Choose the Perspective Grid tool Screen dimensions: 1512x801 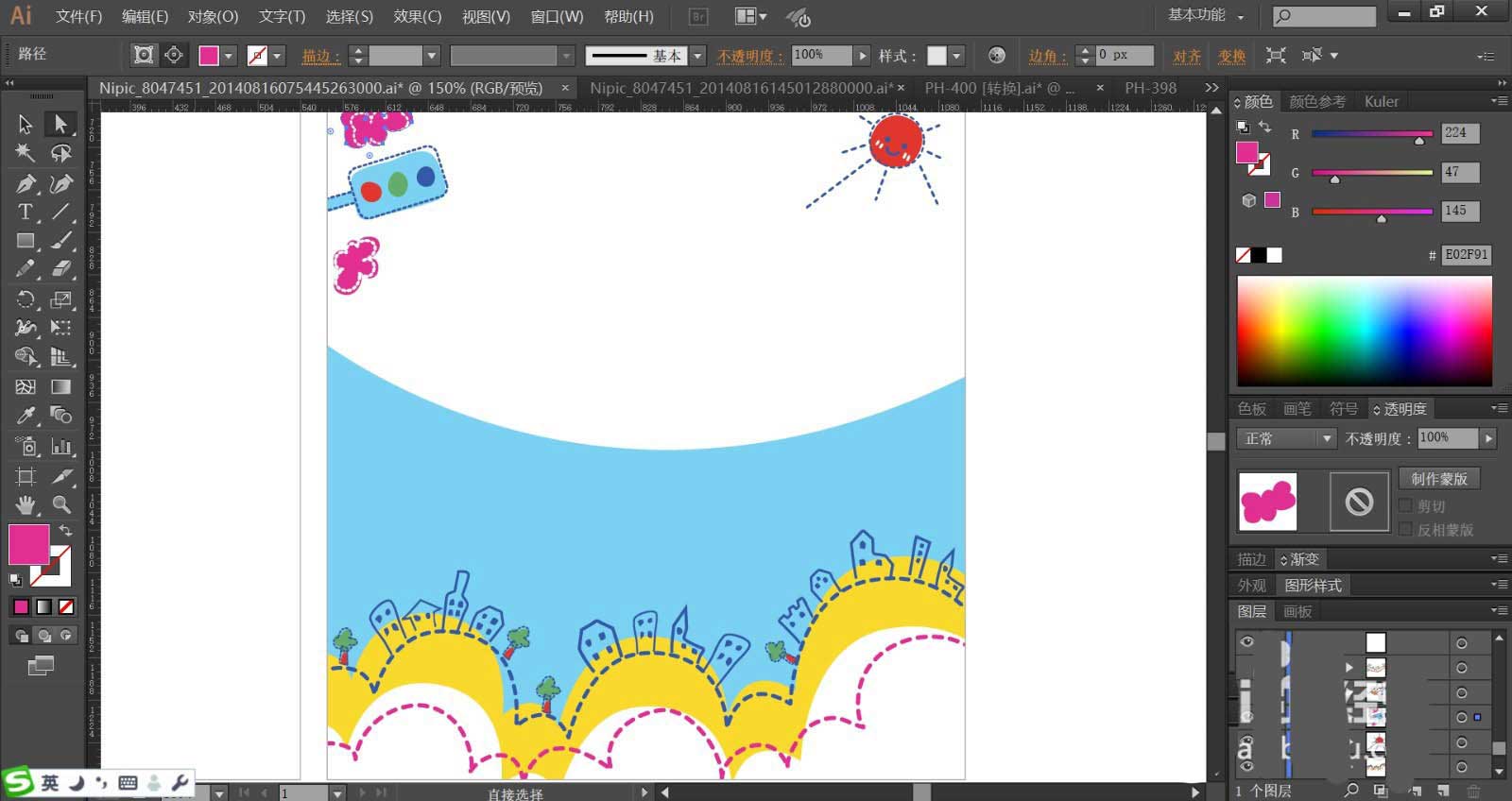pyautogui.click(x=60, y=357)
